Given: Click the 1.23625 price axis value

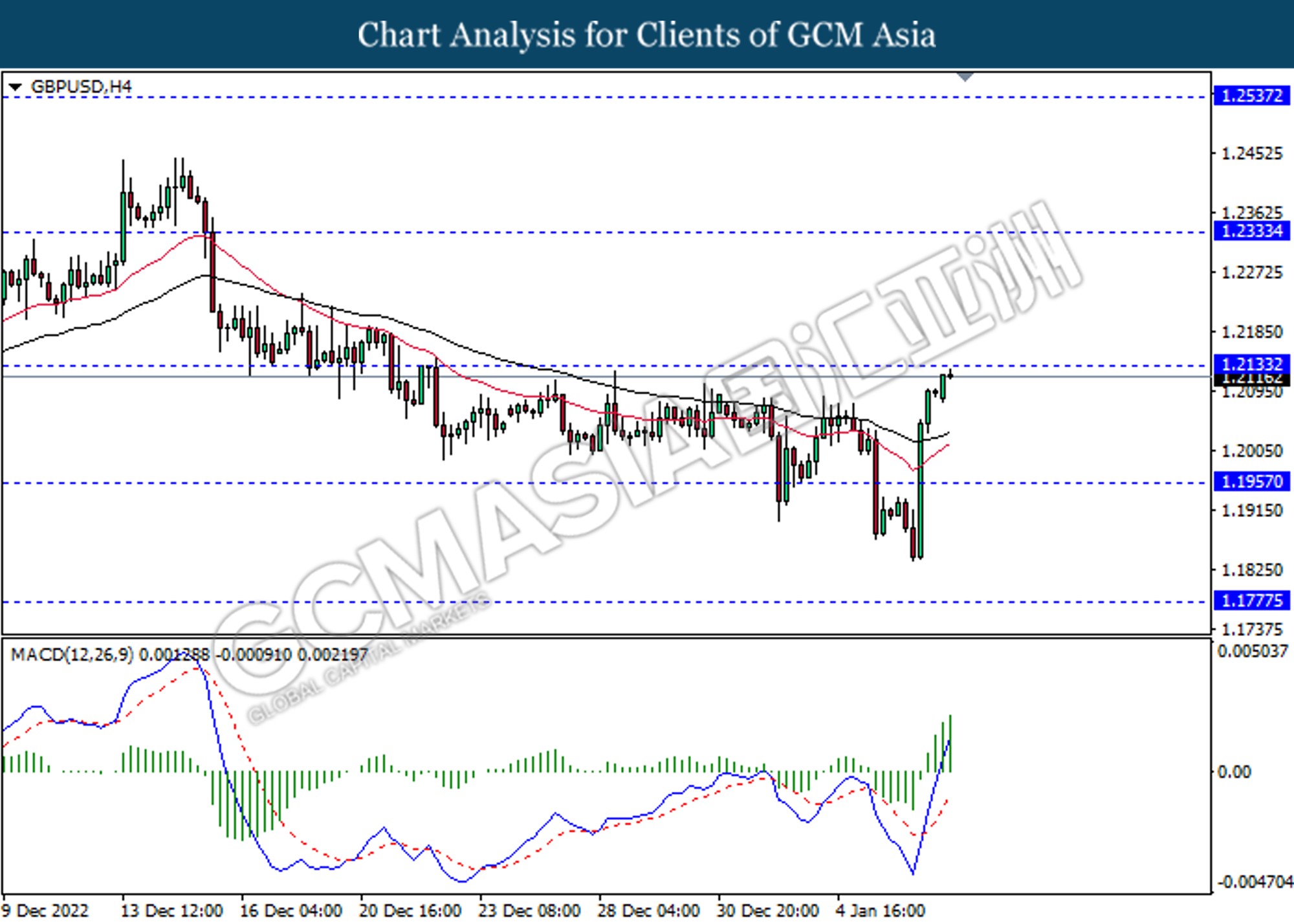Looking at the screenshot, I should [1251, 212].
